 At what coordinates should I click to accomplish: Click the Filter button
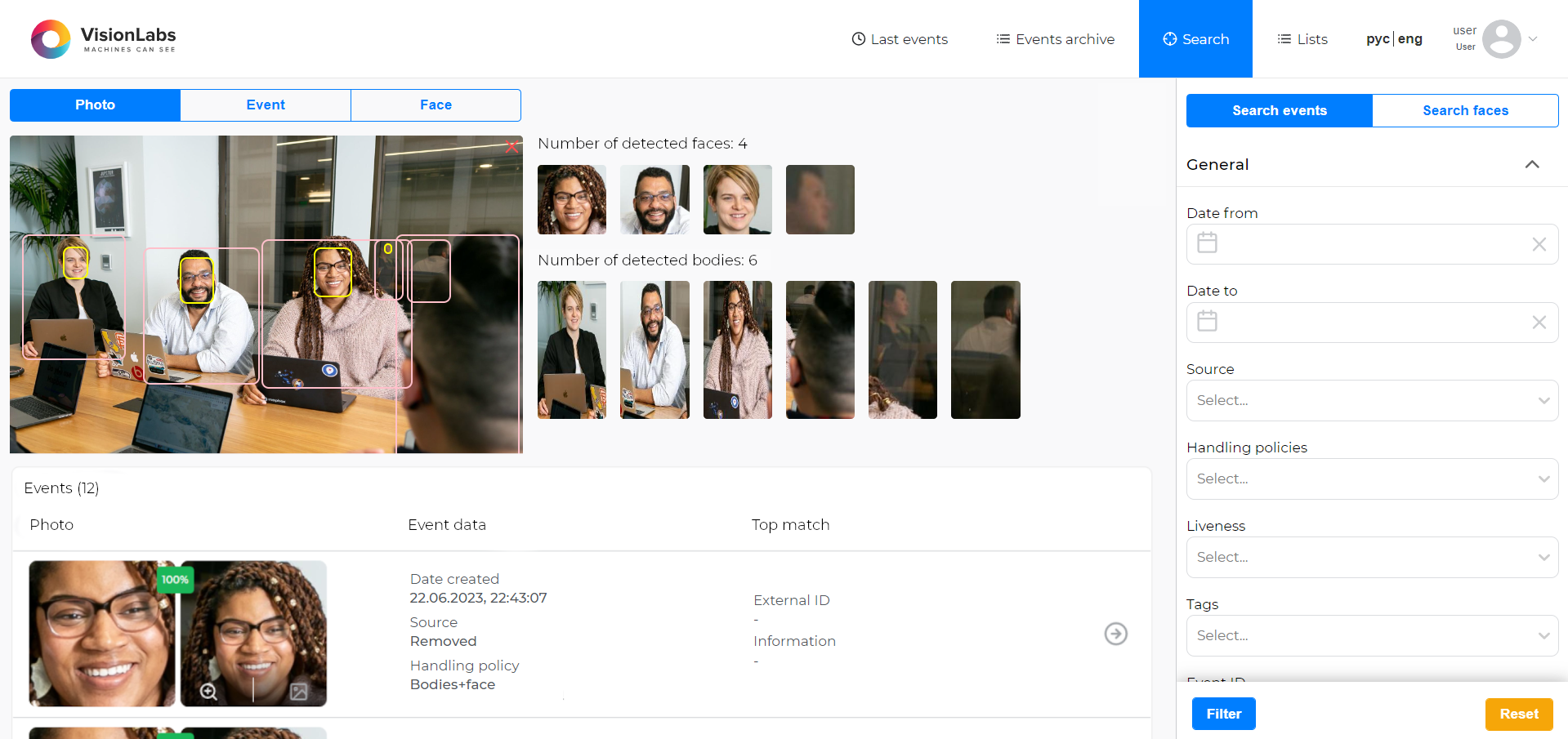1223,713
